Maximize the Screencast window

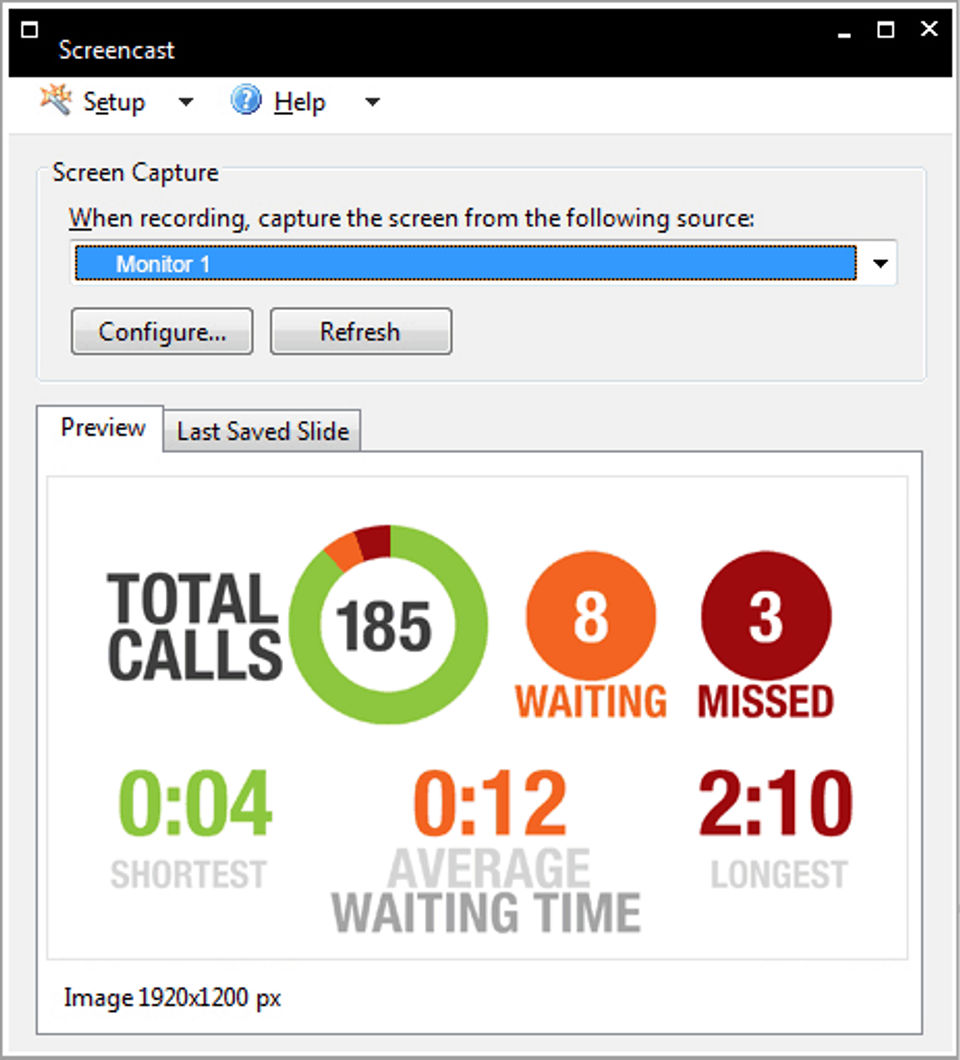(886, 30)
